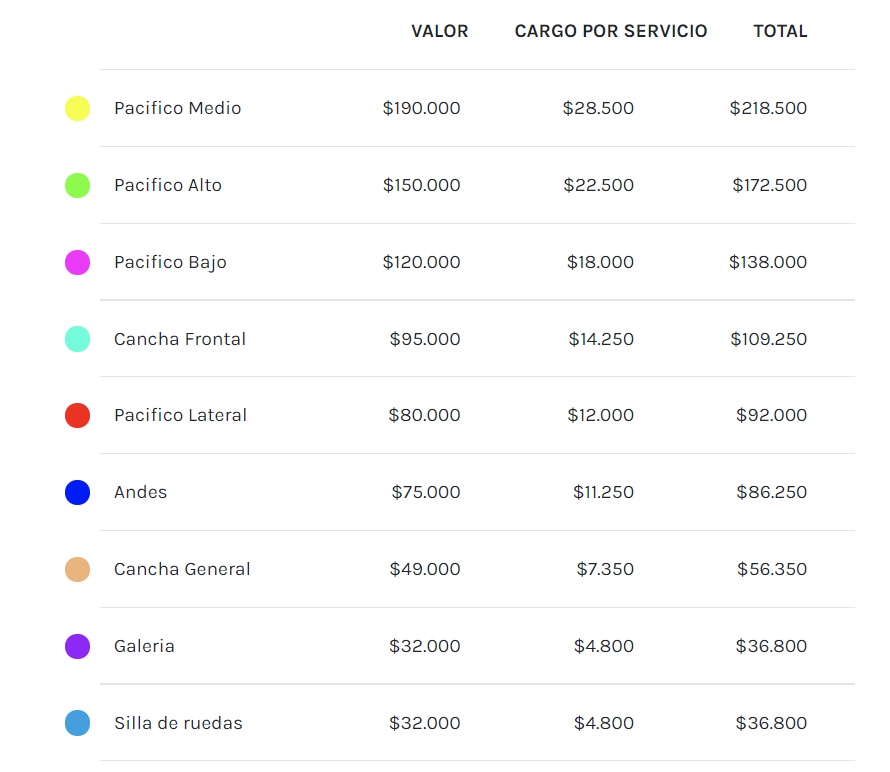This screenshot has width=890, height=772.
Task: Click the CARGO POR SERVICIO column header
Action: [610, 31]
